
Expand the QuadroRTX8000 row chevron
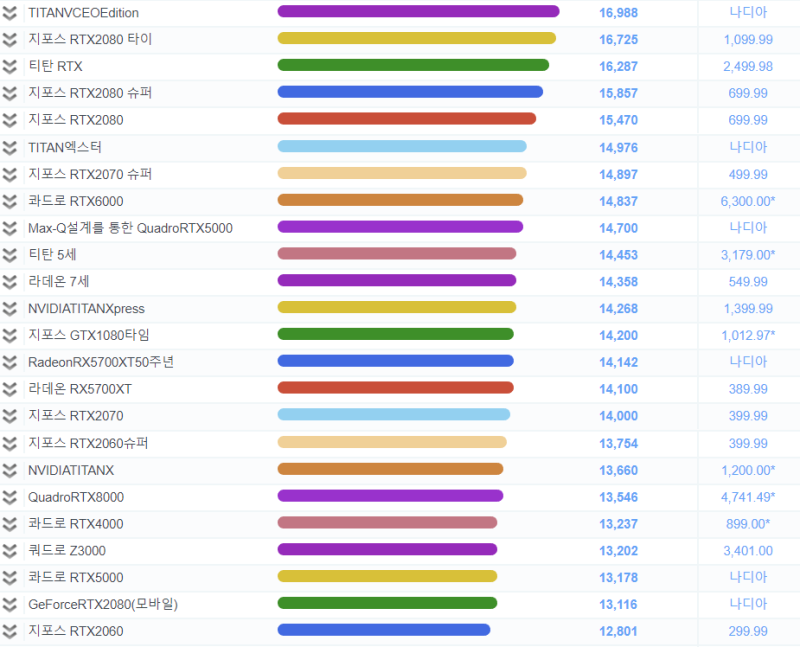(10, 497)
